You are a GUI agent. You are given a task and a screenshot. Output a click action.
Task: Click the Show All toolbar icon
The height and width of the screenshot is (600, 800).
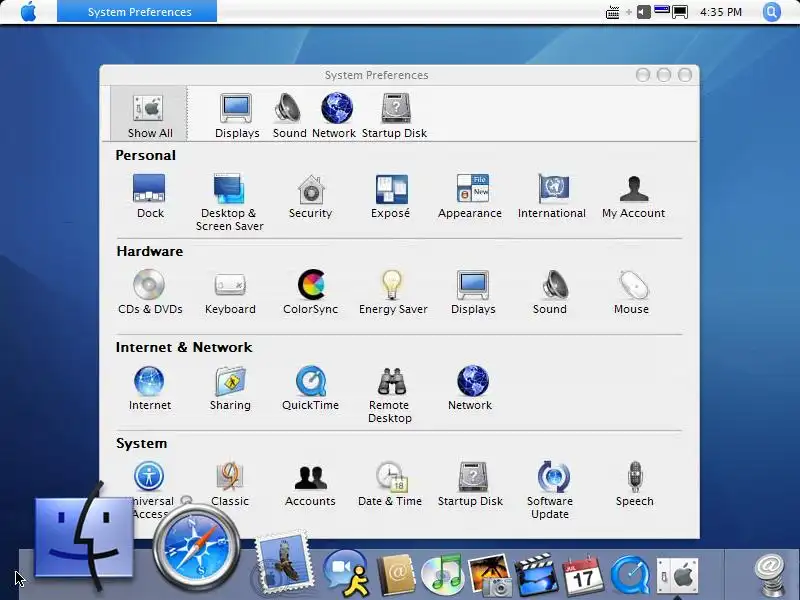(149, 115)
